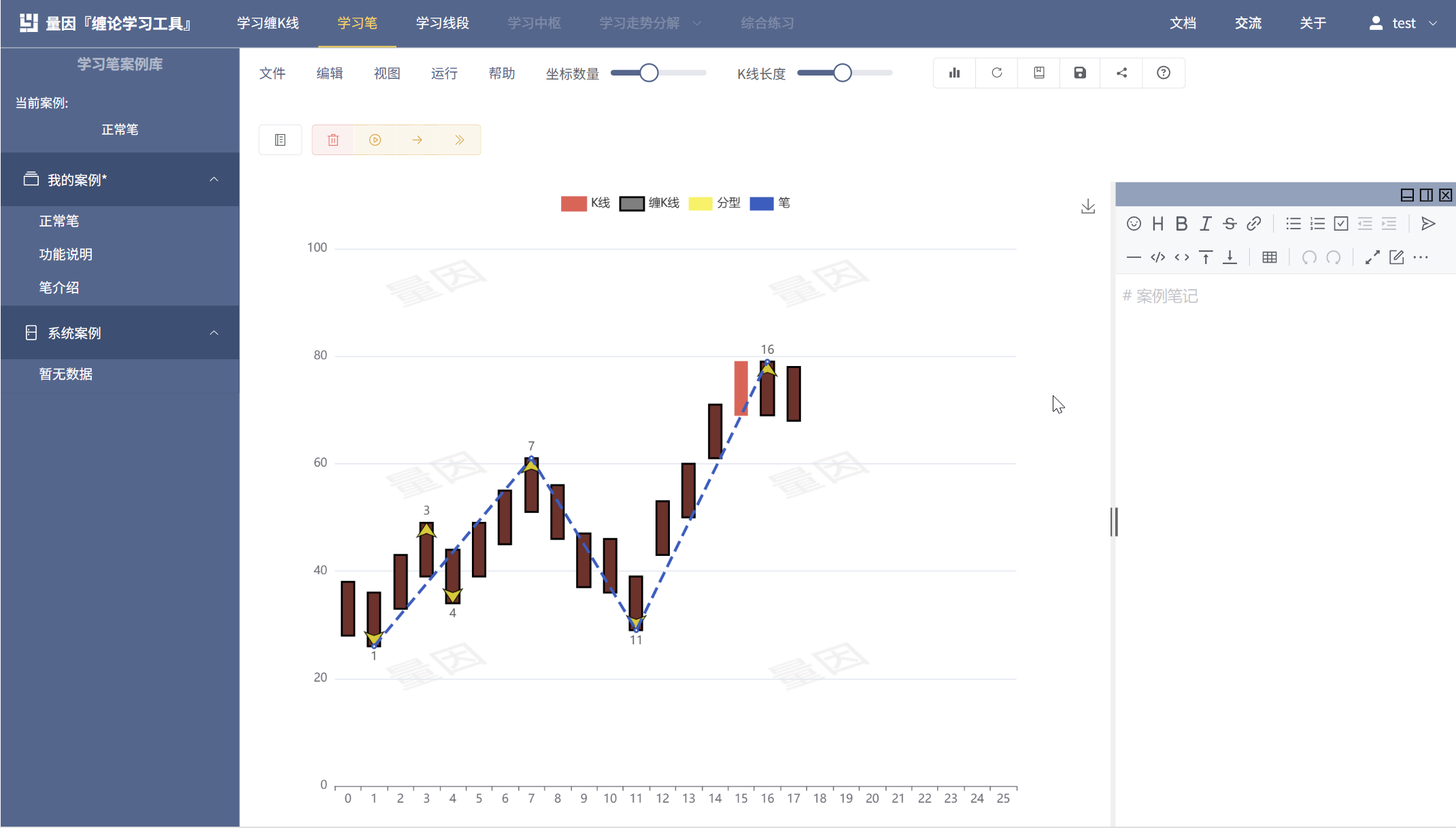This screenshot has height=828, width=1456.
Task: Toggle K线 series in chart legend
Action: (x=586, y=203)
